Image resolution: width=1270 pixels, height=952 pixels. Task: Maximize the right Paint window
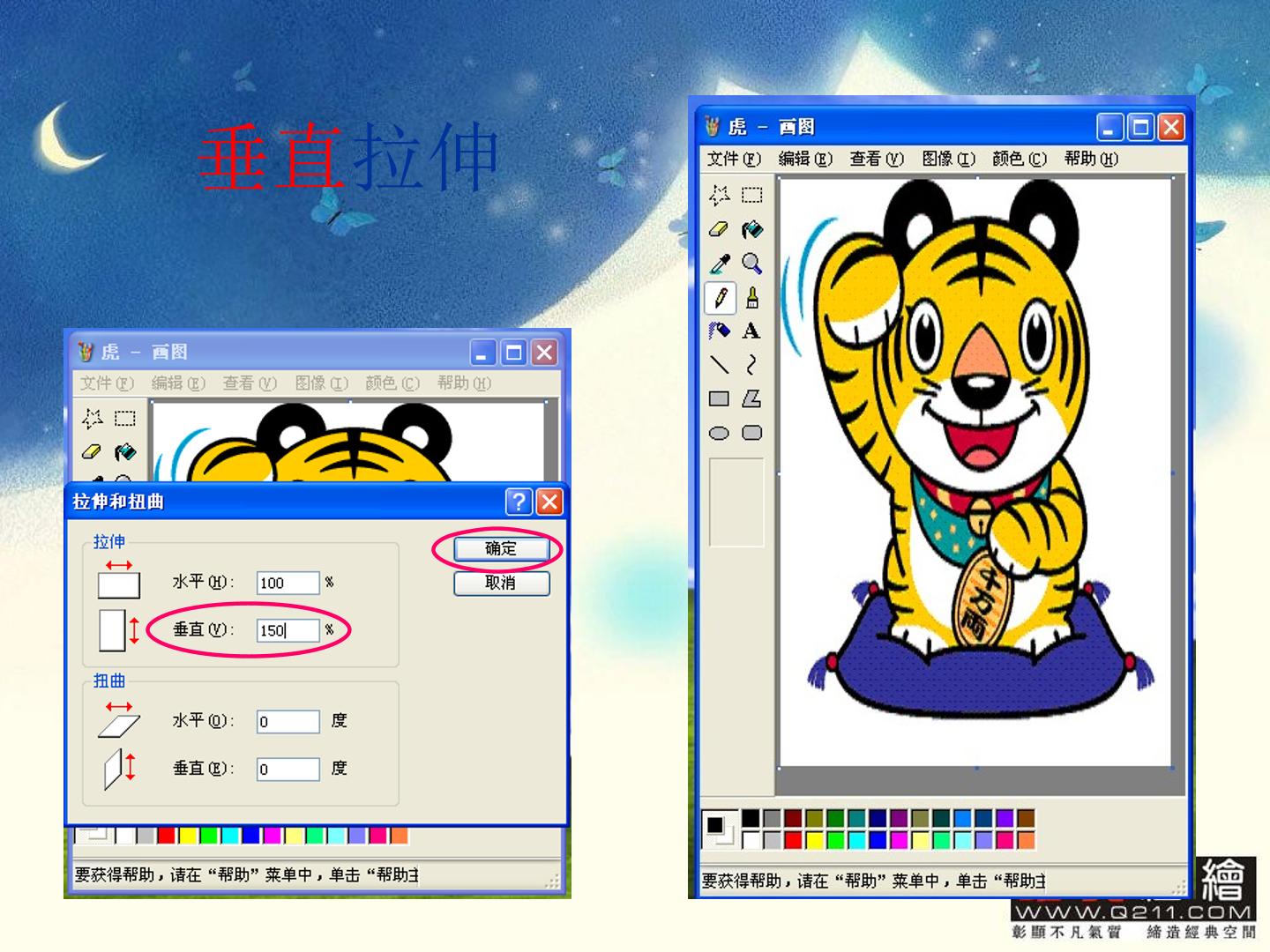click(x=1141, y=128)
